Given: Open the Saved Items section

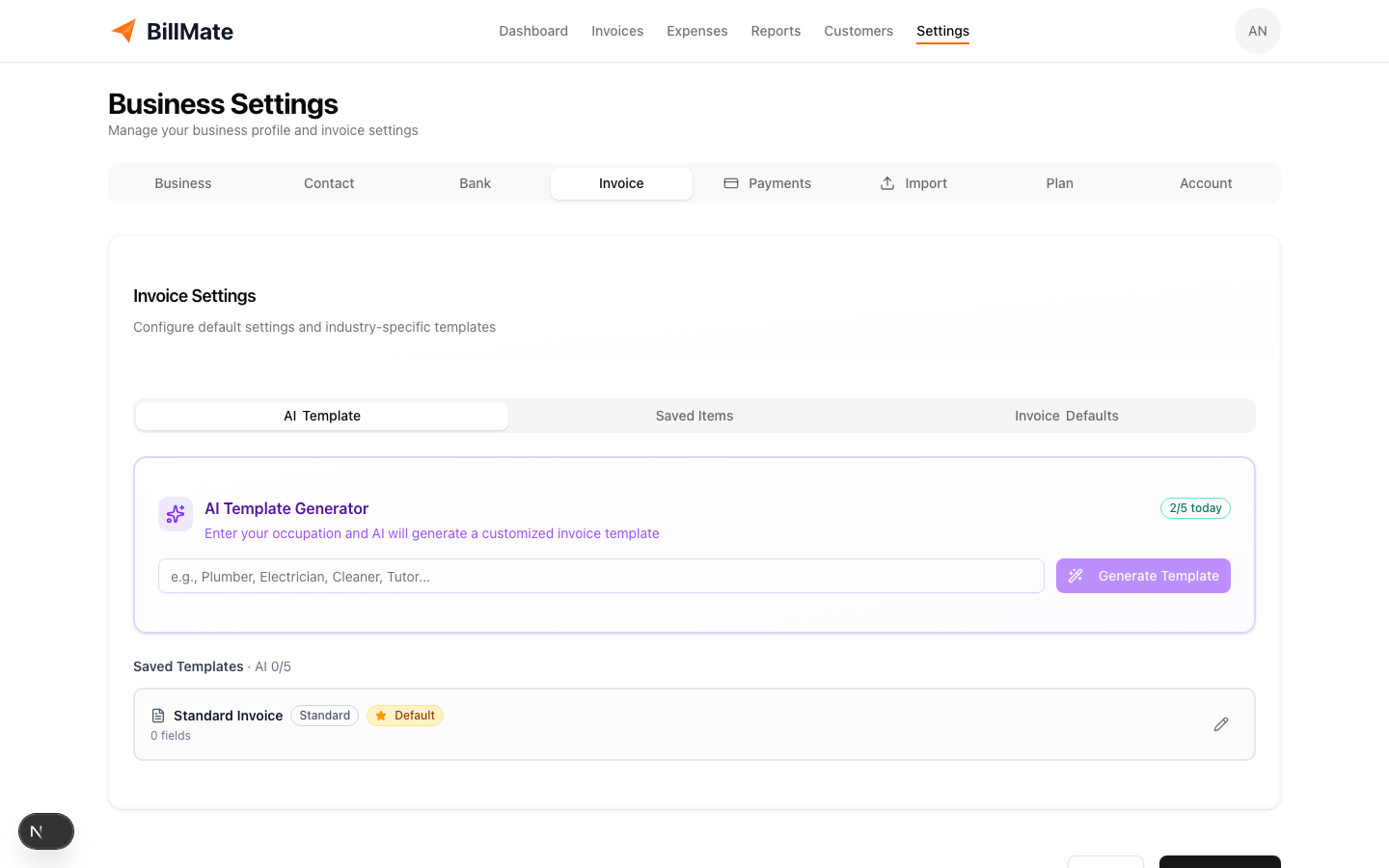Looking at the screenshot, I should 694,416.
